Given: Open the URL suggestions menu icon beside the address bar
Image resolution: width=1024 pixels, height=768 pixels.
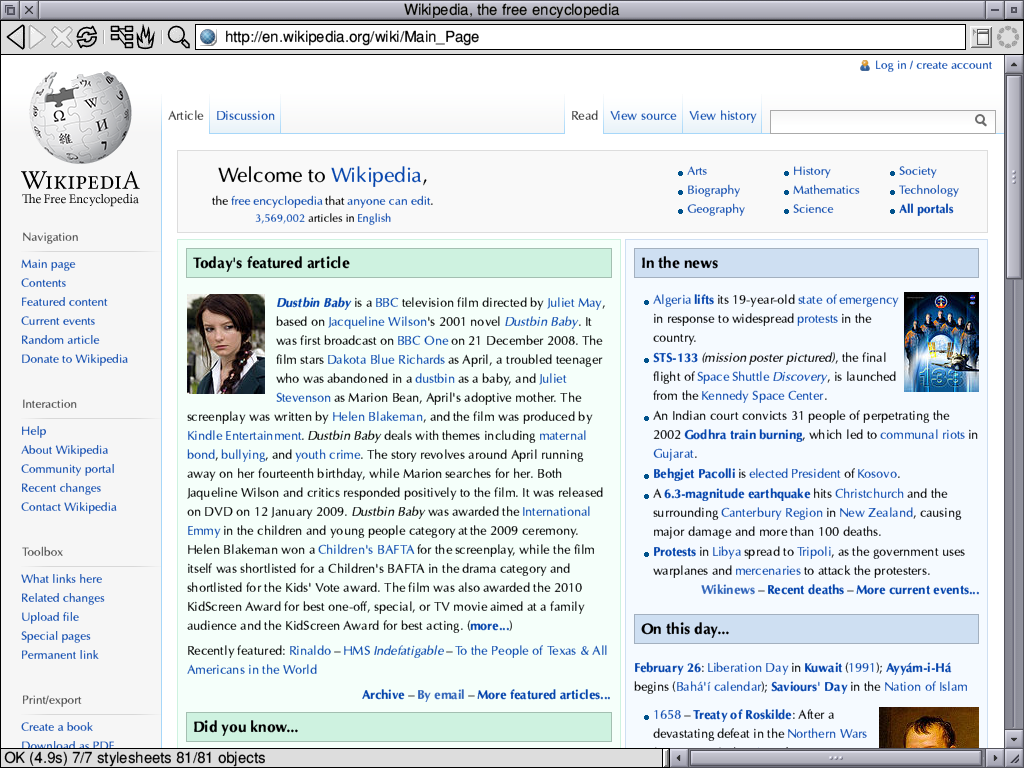Looking at the screenshot, I should point(982,37).
